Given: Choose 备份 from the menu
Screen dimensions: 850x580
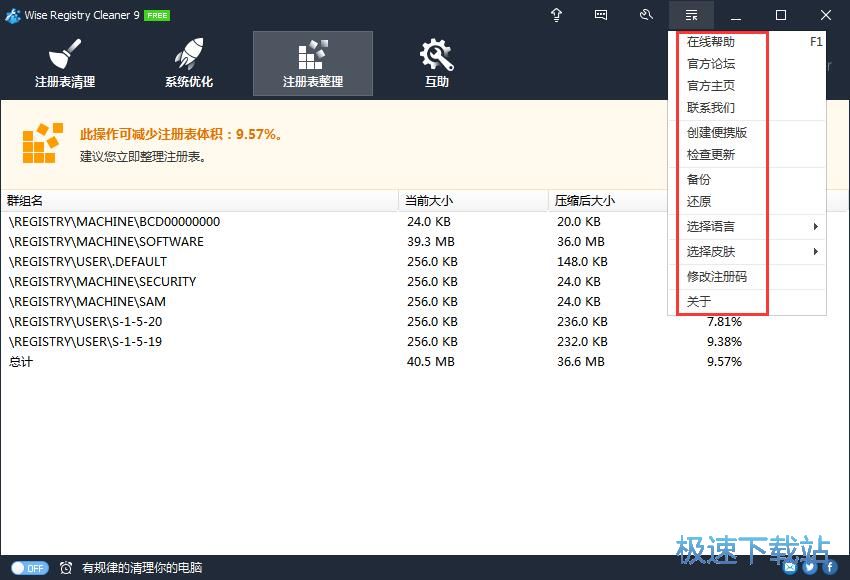Looking at the screenshot, I should (x=747, y=179).
